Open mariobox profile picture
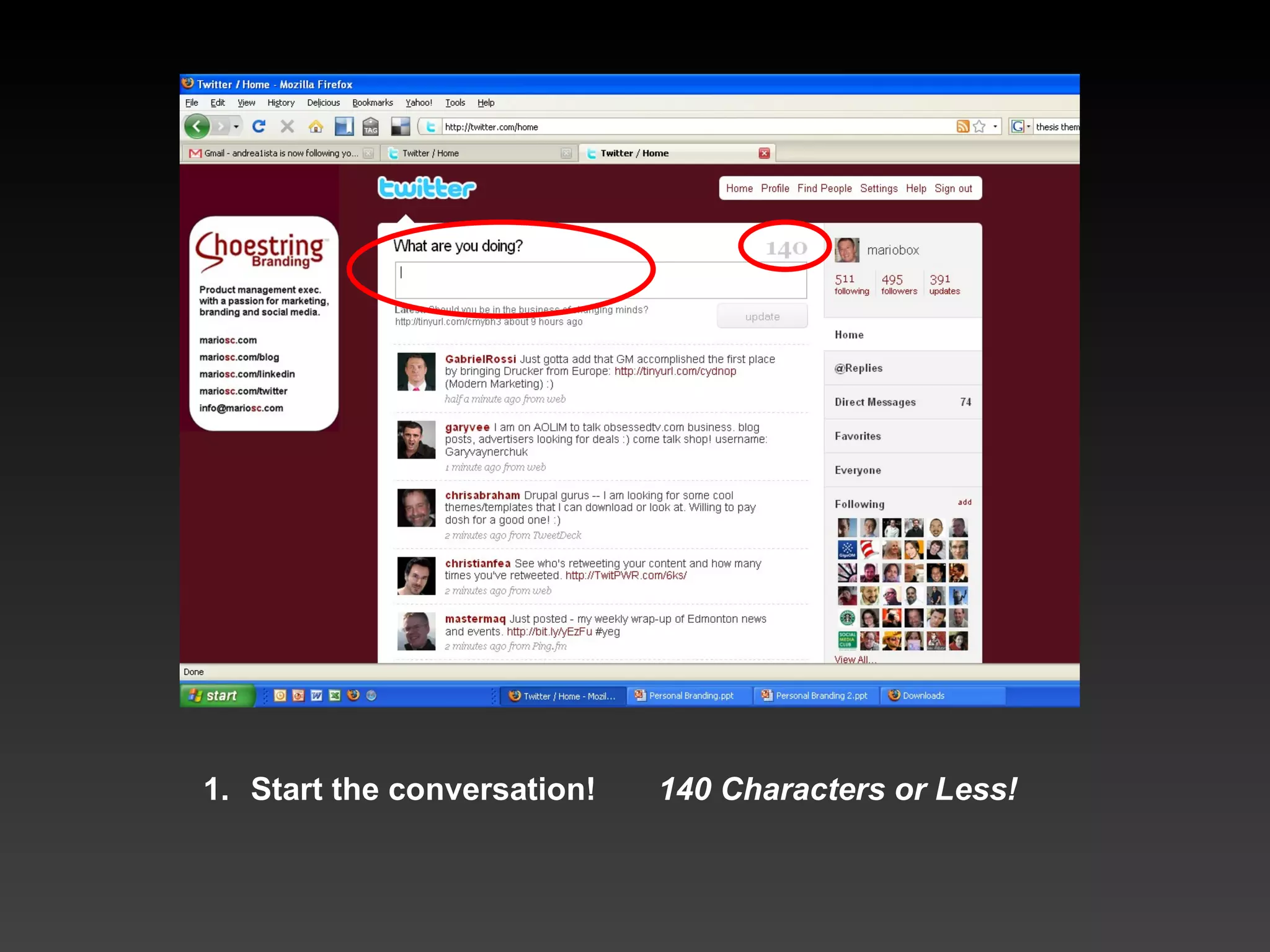1270x952 pixels. pos(847,250)
